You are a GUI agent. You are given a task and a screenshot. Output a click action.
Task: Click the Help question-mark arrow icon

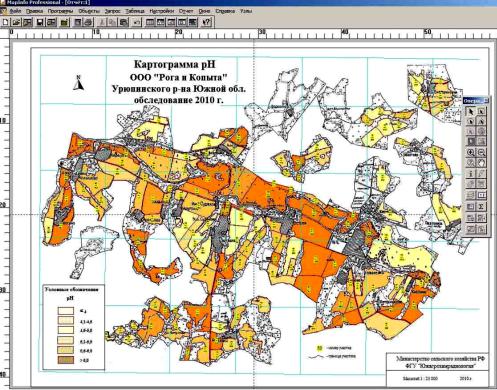(x=207, y=22)
